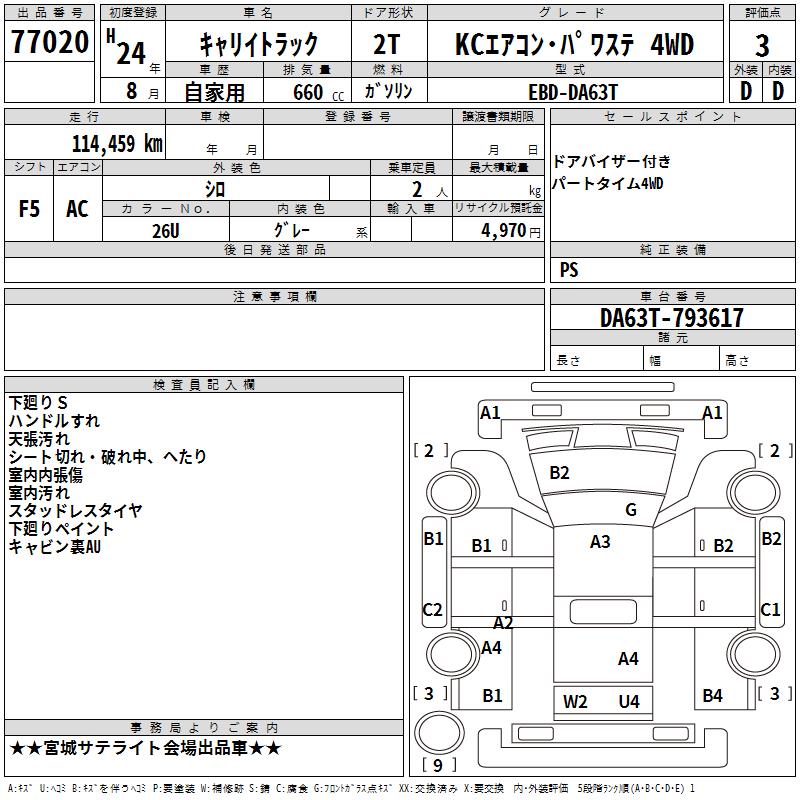Click the model code EBD-DA63T
Viewport: 800px width, 800px height.
click(574, 91)
